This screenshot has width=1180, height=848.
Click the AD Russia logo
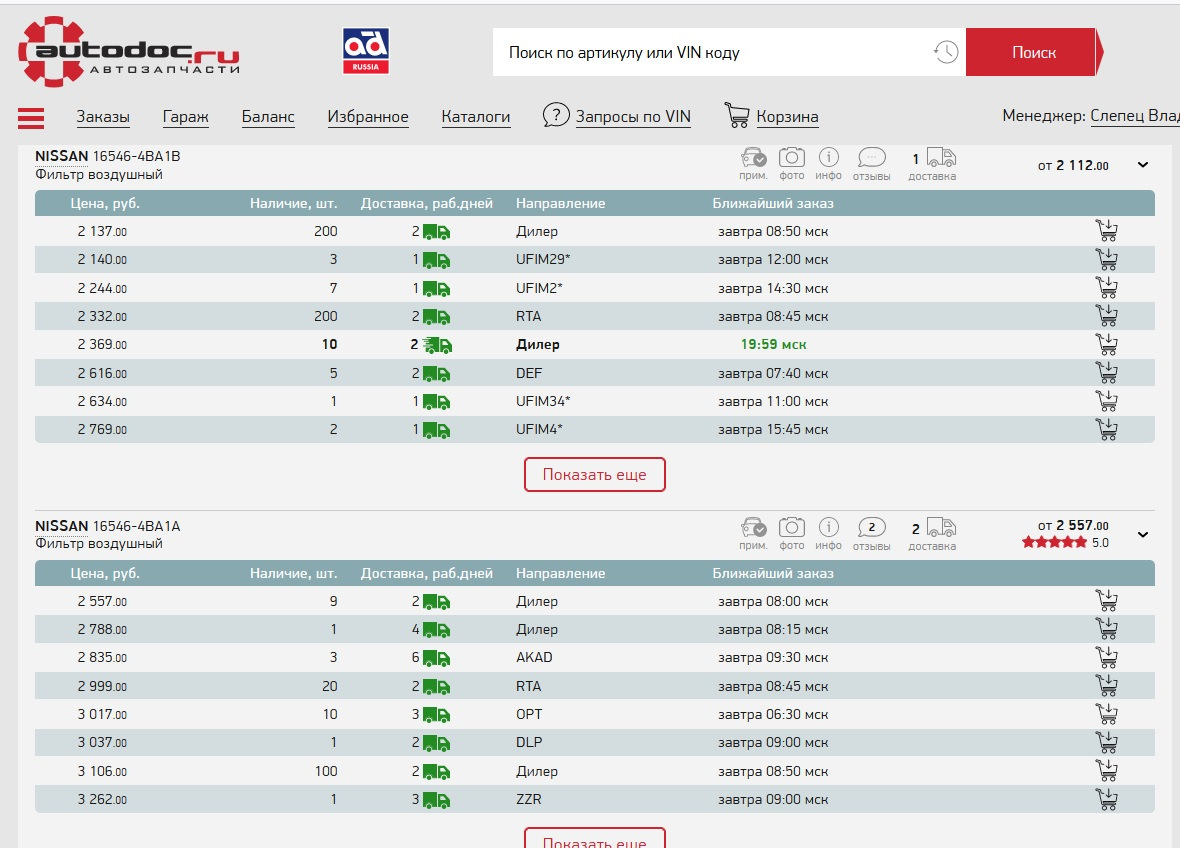point(366,51)
